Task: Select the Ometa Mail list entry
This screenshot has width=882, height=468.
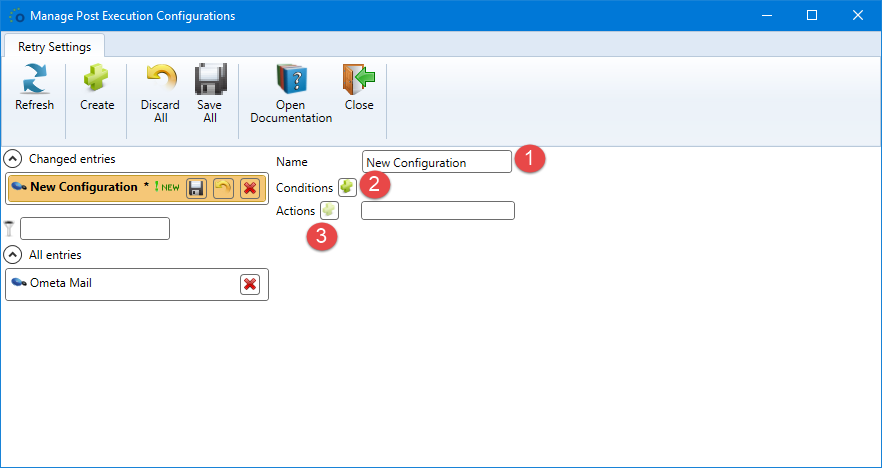Action: (137, 284)
